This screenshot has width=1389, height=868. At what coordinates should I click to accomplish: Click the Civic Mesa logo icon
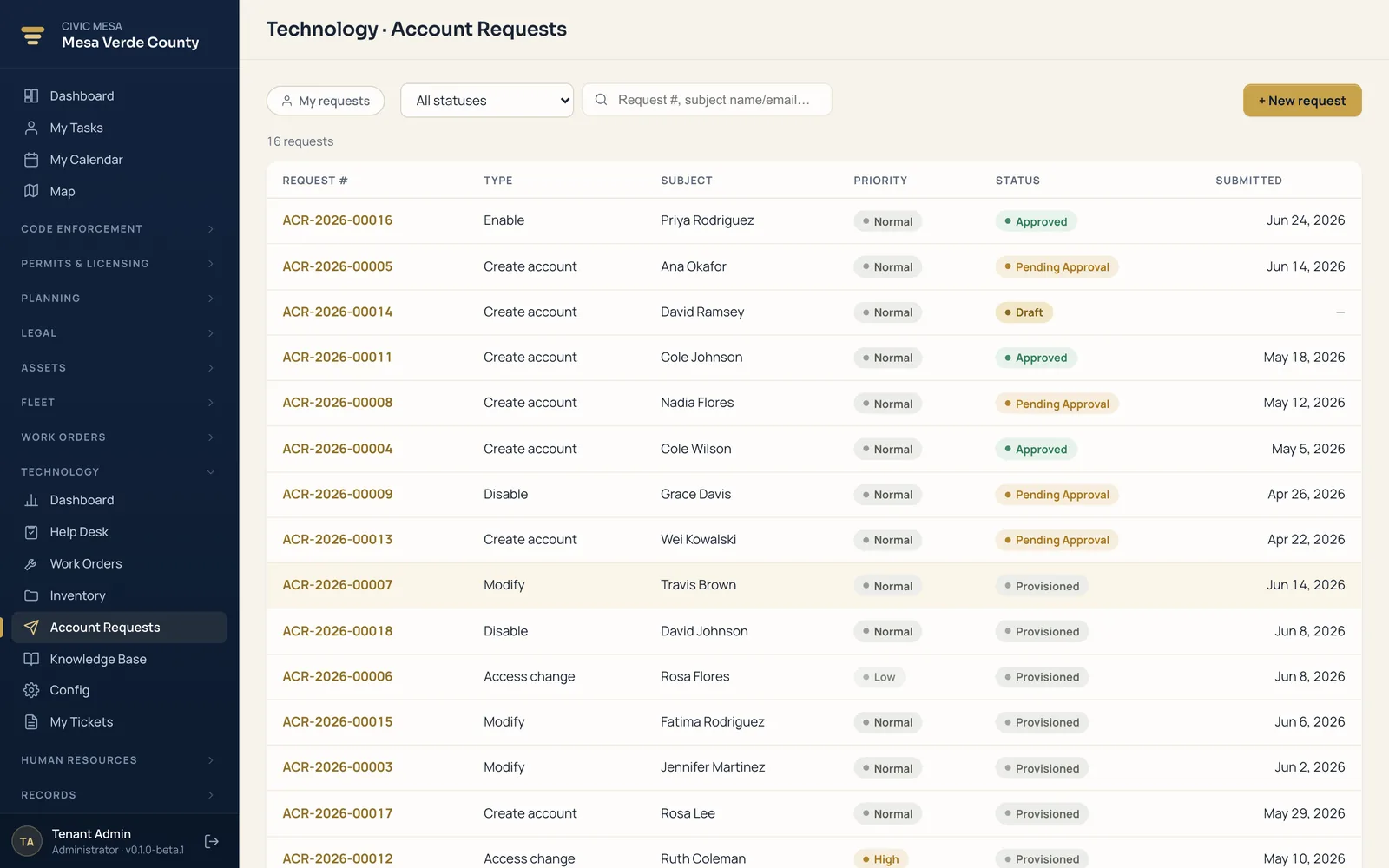point(33,35)
